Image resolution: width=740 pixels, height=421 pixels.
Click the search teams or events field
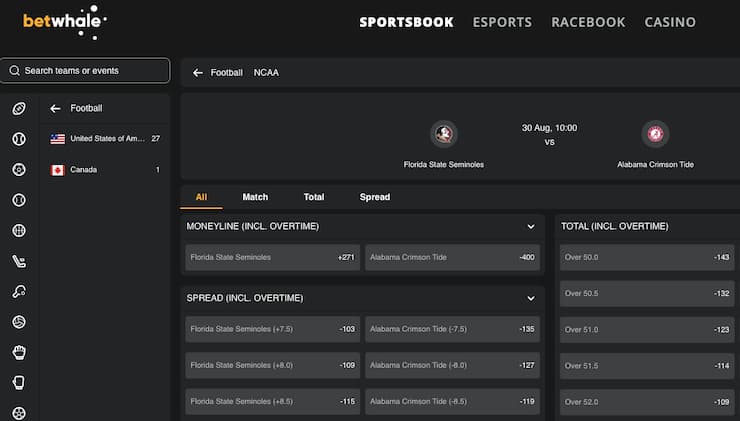coord(85,70)
